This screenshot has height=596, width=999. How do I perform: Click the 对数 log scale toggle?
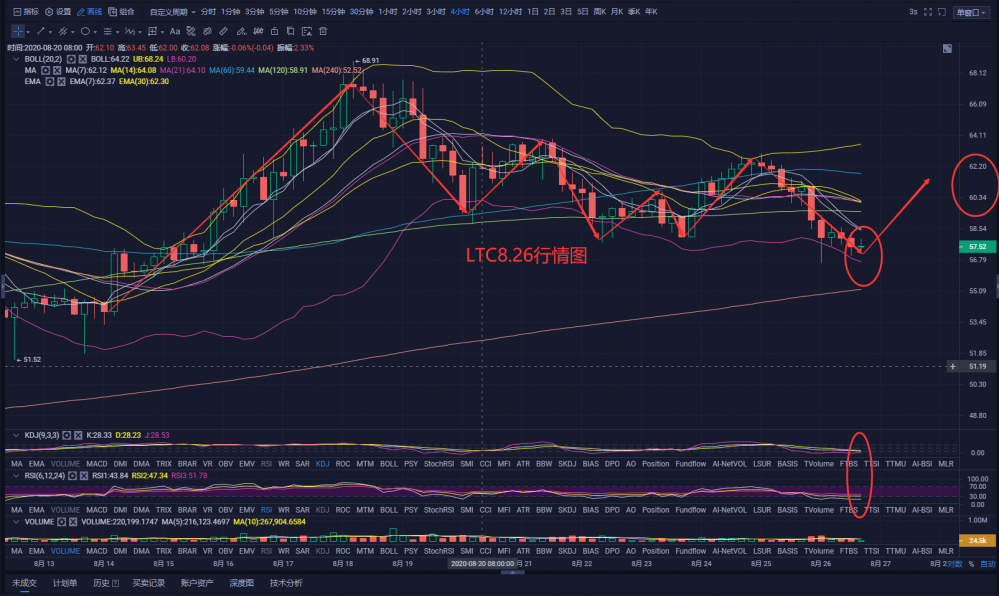[x=954, y=564]
